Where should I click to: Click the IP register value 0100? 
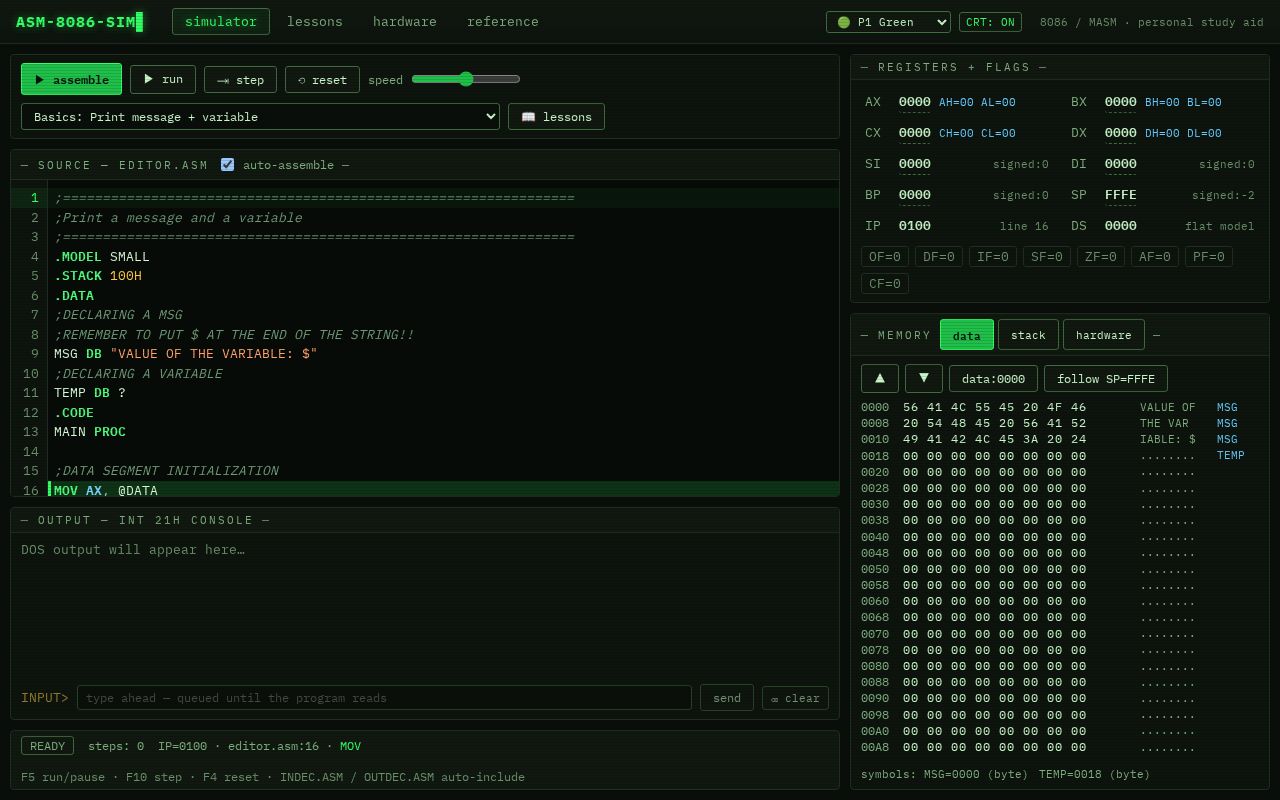[914, 226]
